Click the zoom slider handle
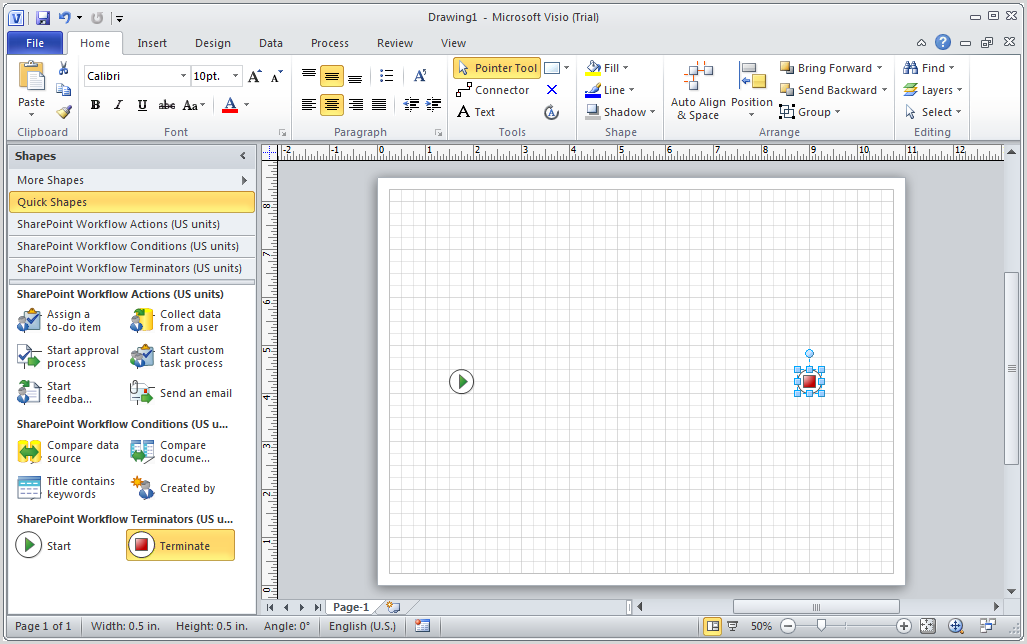The width and height of the screenshot is (1027, 644). 821,626
